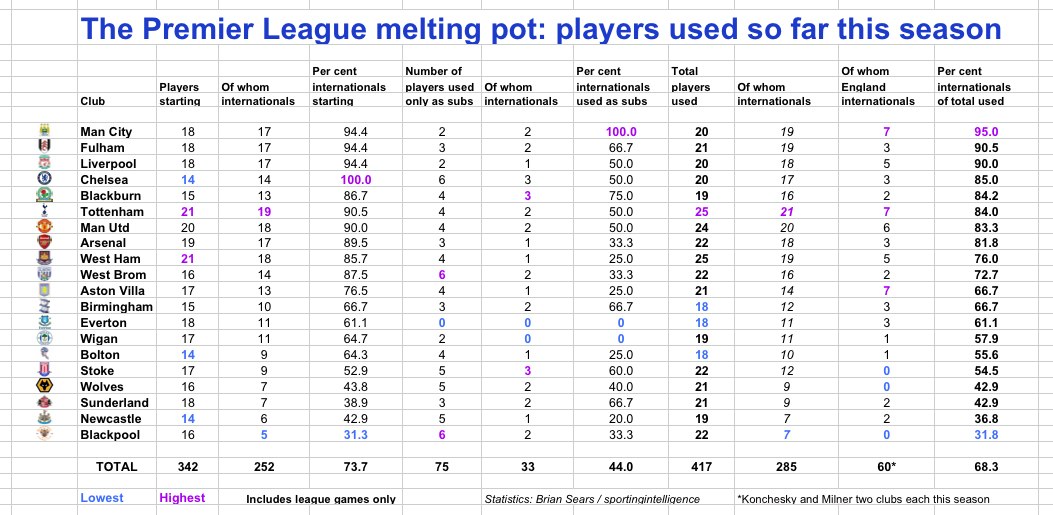Click Man City's 95.0 percent cell
The width and height of the screenshot is (1053, 515).
986,132
